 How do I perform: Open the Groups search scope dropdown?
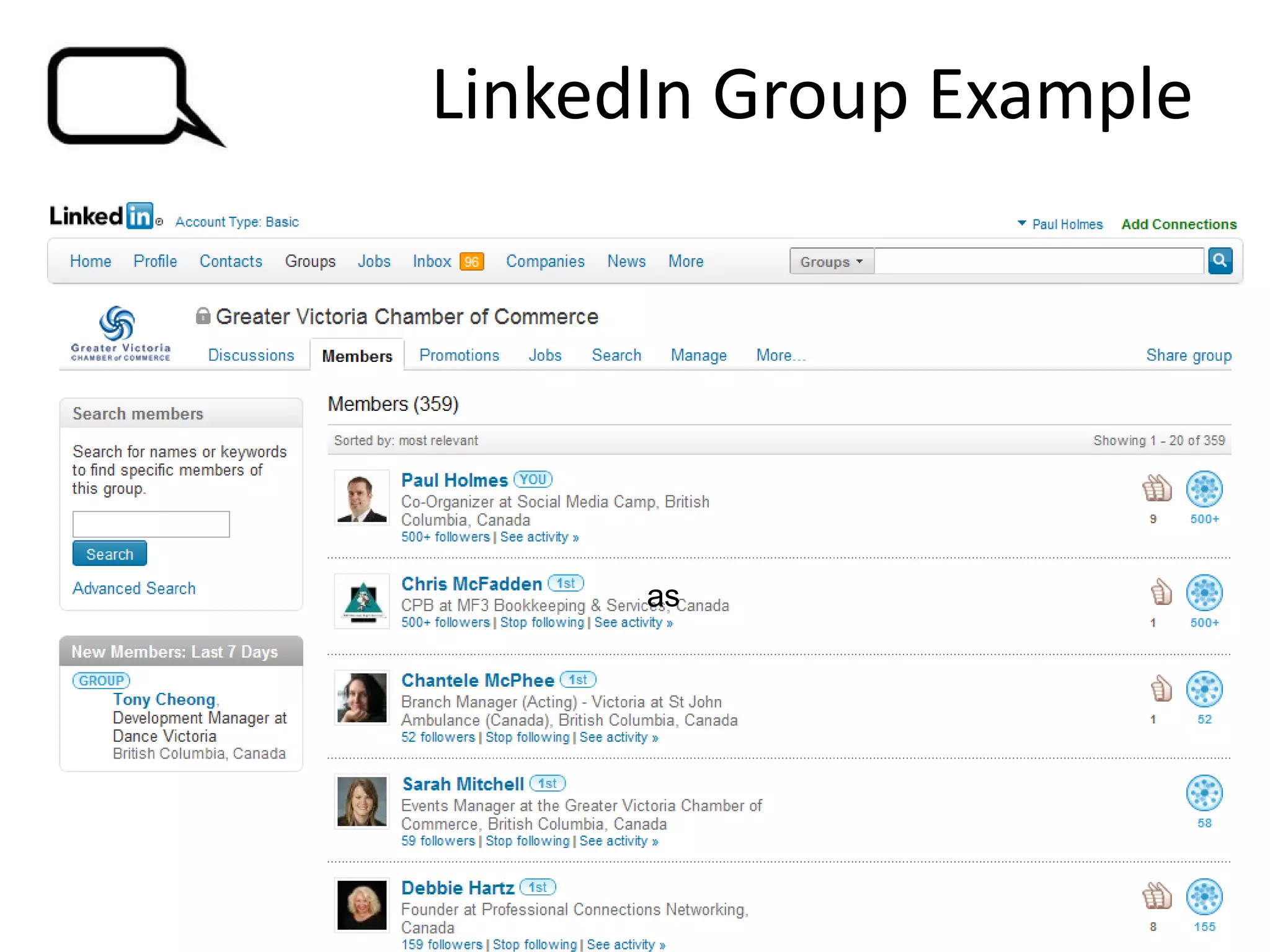tap(831, 262)
